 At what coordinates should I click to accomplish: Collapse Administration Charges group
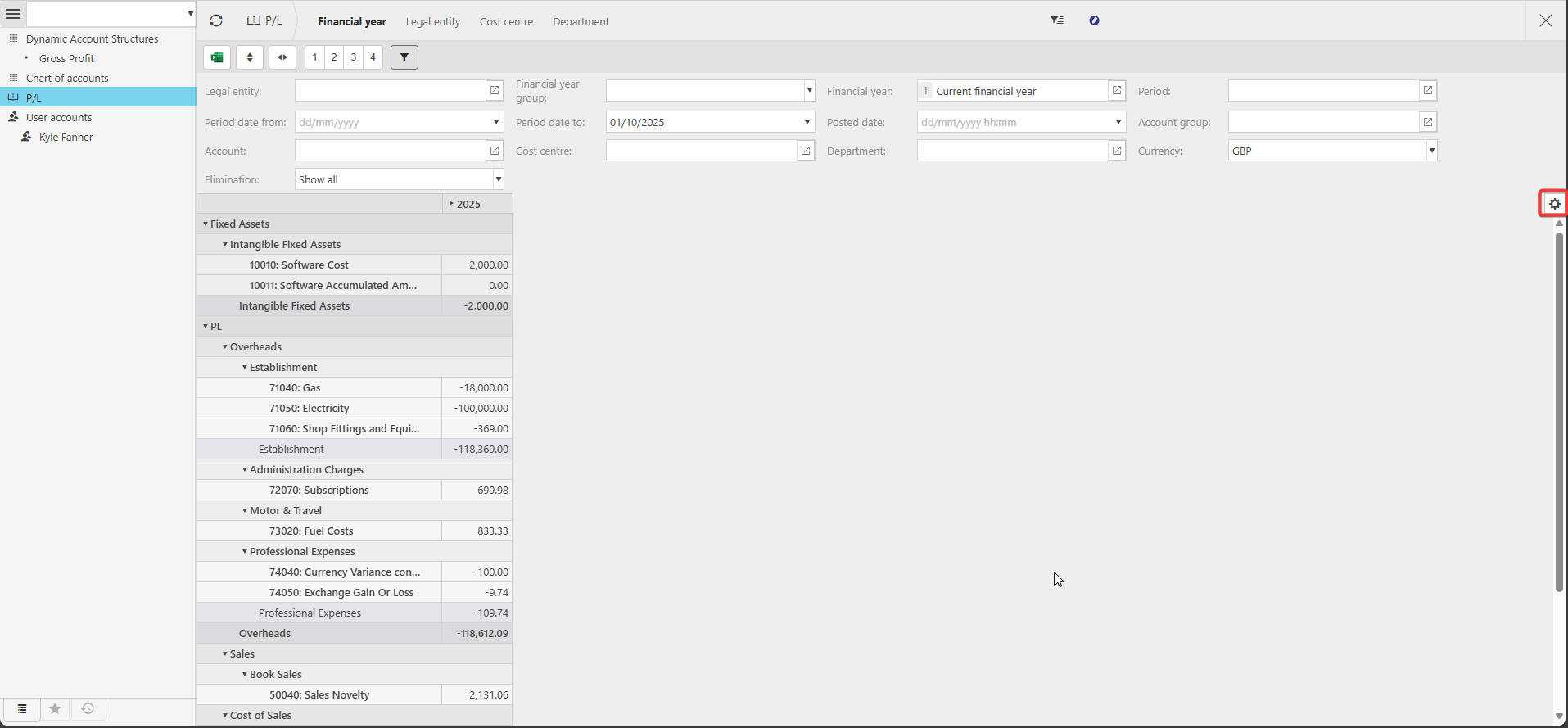coord(245,469)
